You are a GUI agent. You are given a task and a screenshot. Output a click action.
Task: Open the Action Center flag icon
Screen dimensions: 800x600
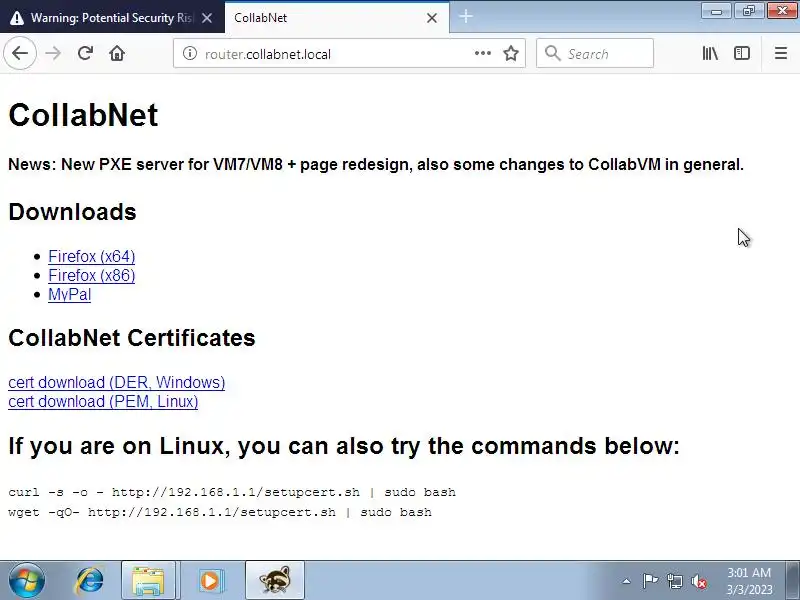(x=650, y=581)
